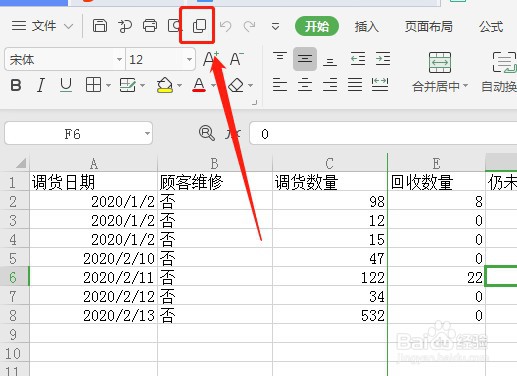
Task: Click the Name Box showing F6
Action: pos(72,134)
